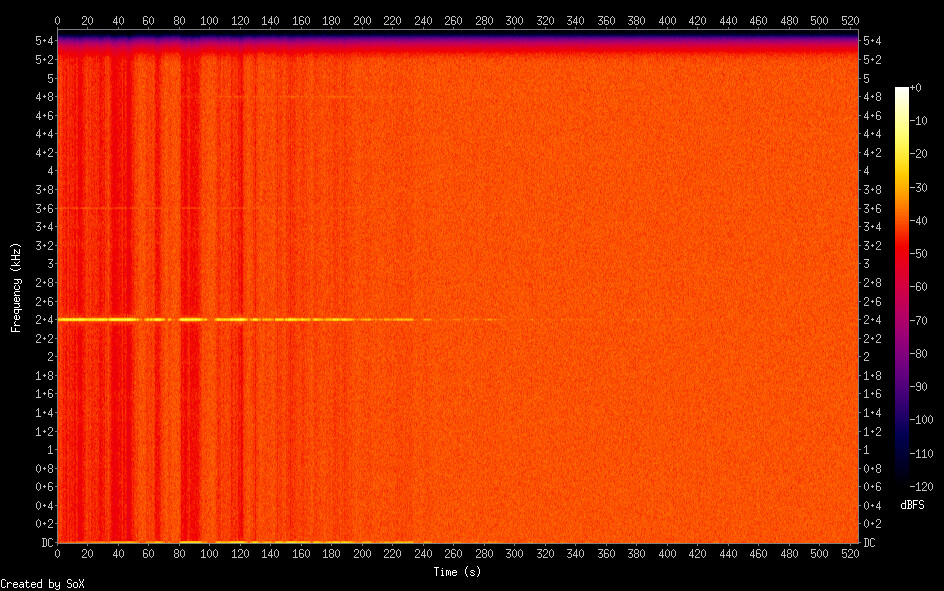The height and width of the screenshot is (591, 944).
Task: Click the color scale bar legend
Action: [902, 287]
